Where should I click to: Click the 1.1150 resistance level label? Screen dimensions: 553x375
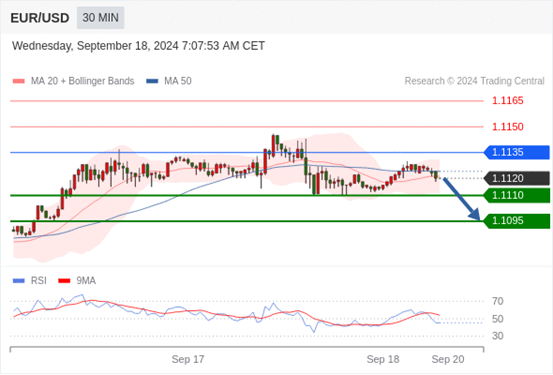pyautogui.click(x=508, y=127)
